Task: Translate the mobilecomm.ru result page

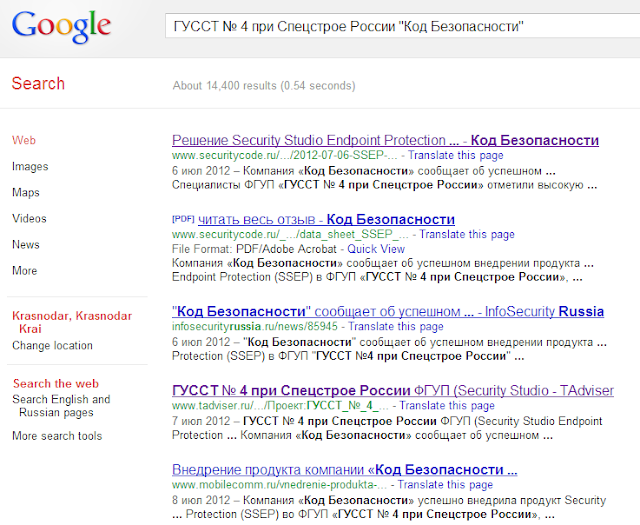Action: [445, 485]
